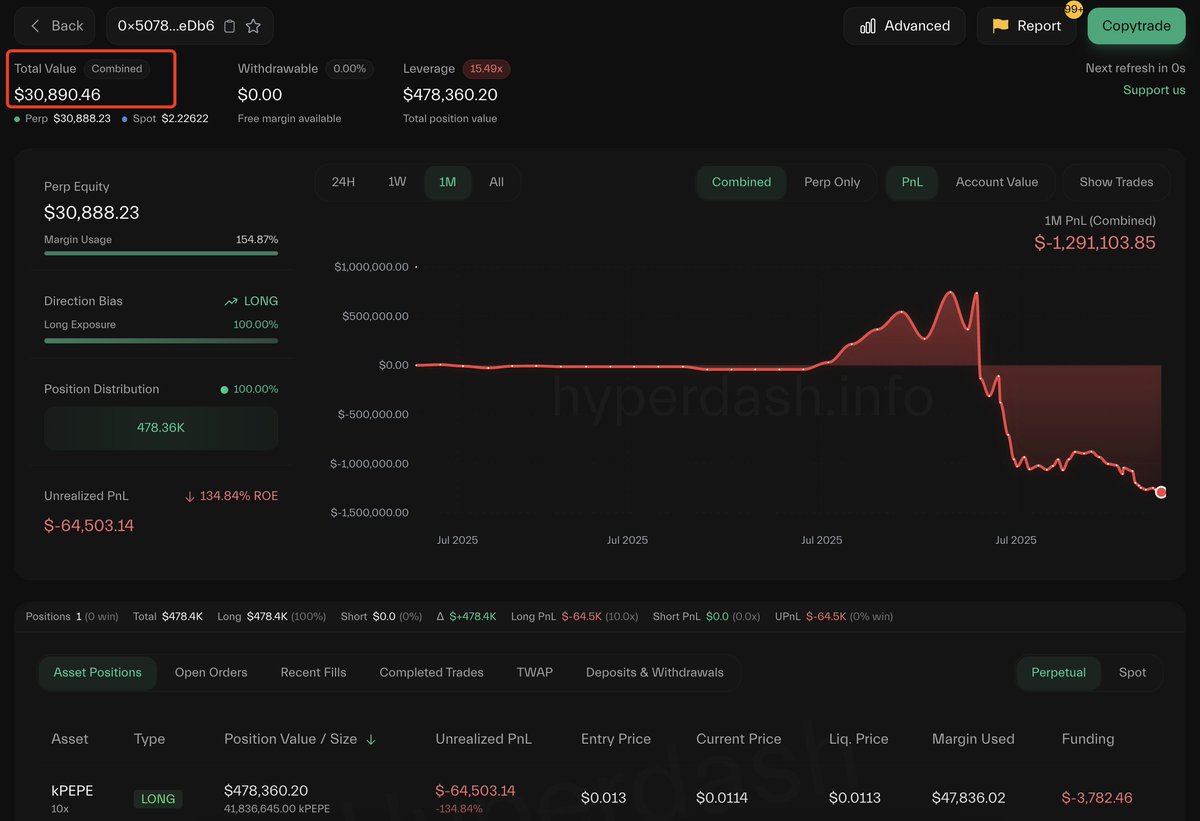Select the 1M time range
This screenshot has height=821, width=1200.
447,182
